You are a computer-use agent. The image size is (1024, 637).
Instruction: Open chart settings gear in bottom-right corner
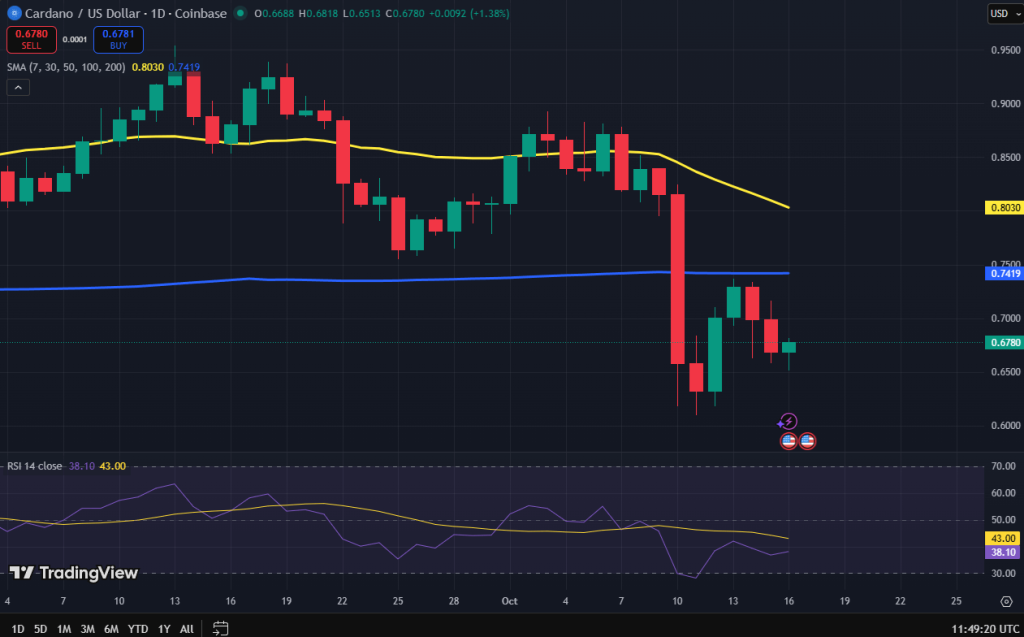click(1006, 601)
